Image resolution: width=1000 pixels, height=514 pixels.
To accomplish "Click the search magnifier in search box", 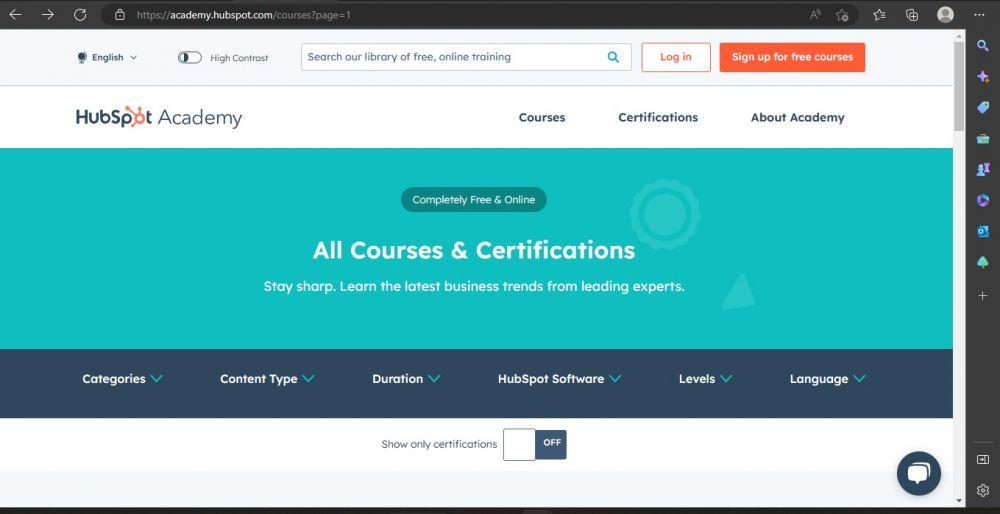I will pyautogui.click(x=613, y=57).
